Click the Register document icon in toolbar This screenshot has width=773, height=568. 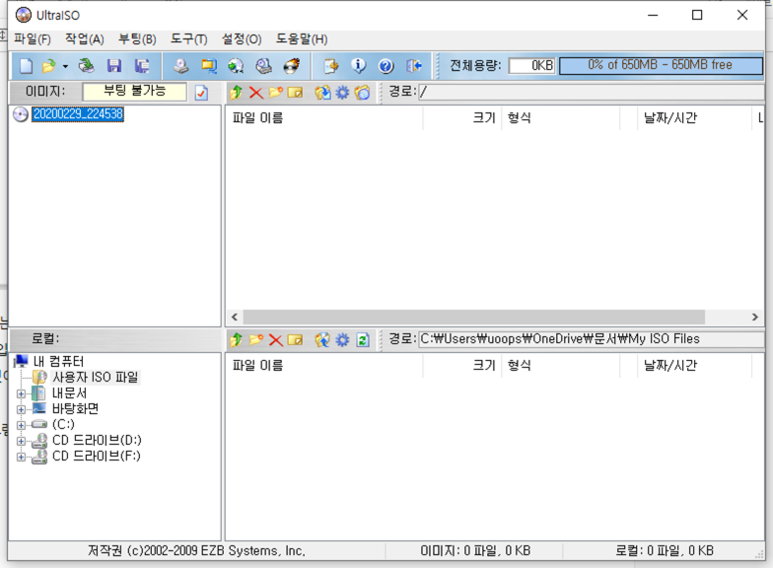pos(331,66)
